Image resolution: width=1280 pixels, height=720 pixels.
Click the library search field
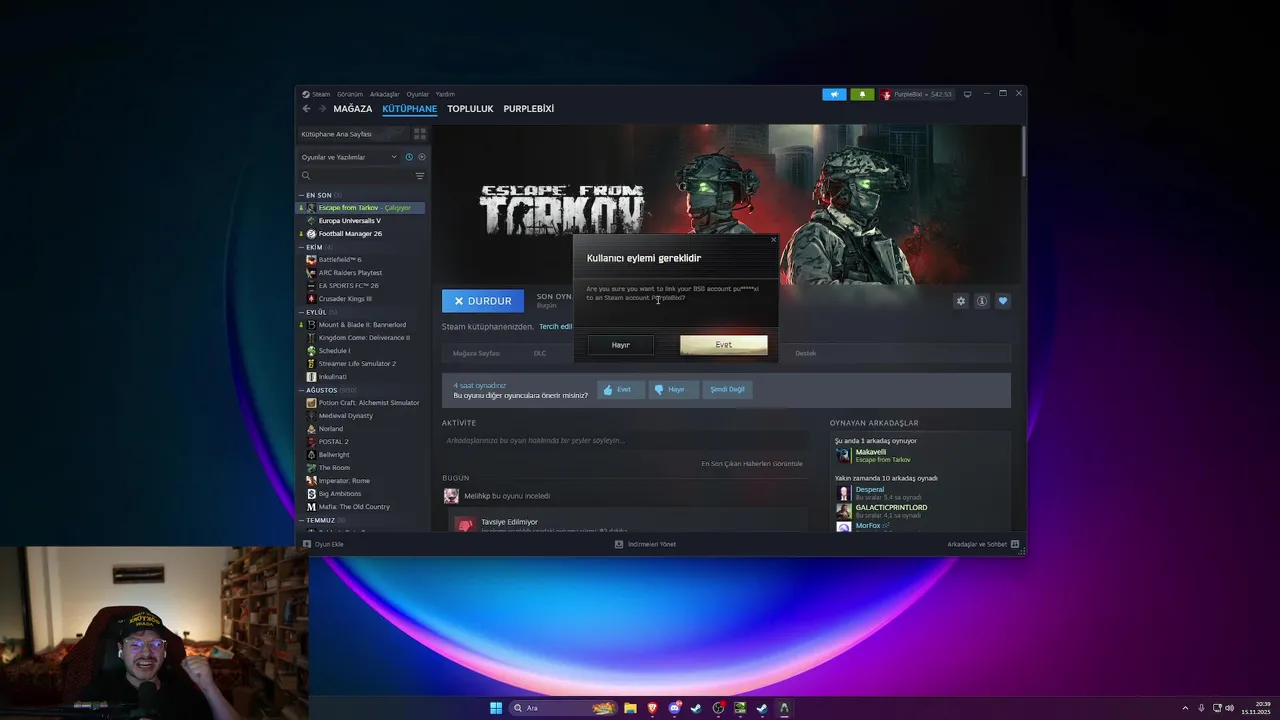point(356,176)
